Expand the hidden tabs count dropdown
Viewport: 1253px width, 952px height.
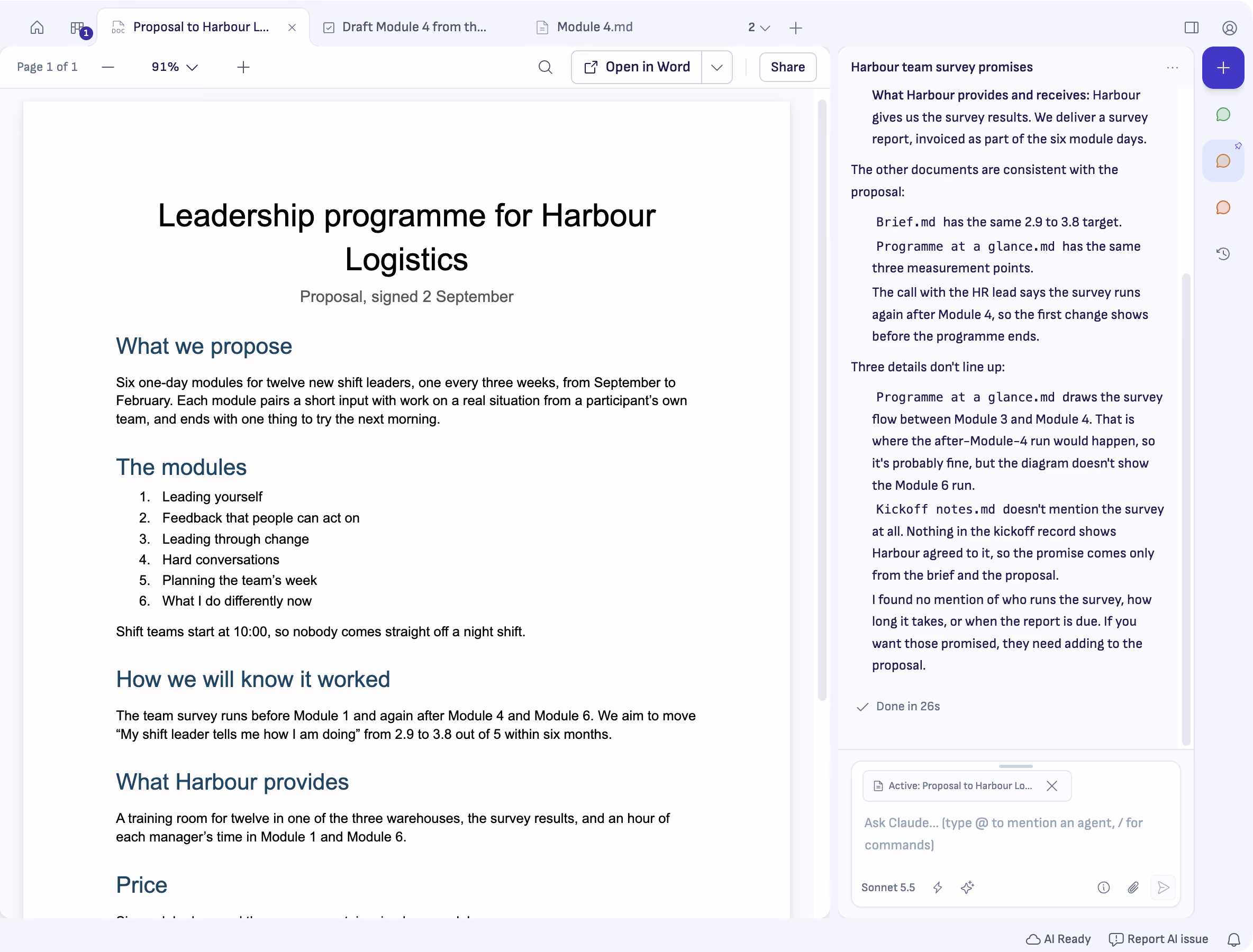pyautogui.click(x=759, y=27)
